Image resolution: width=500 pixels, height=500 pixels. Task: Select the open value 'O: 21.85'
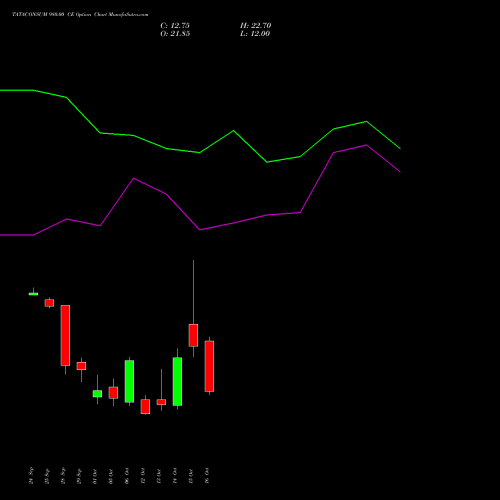point(175,34)
